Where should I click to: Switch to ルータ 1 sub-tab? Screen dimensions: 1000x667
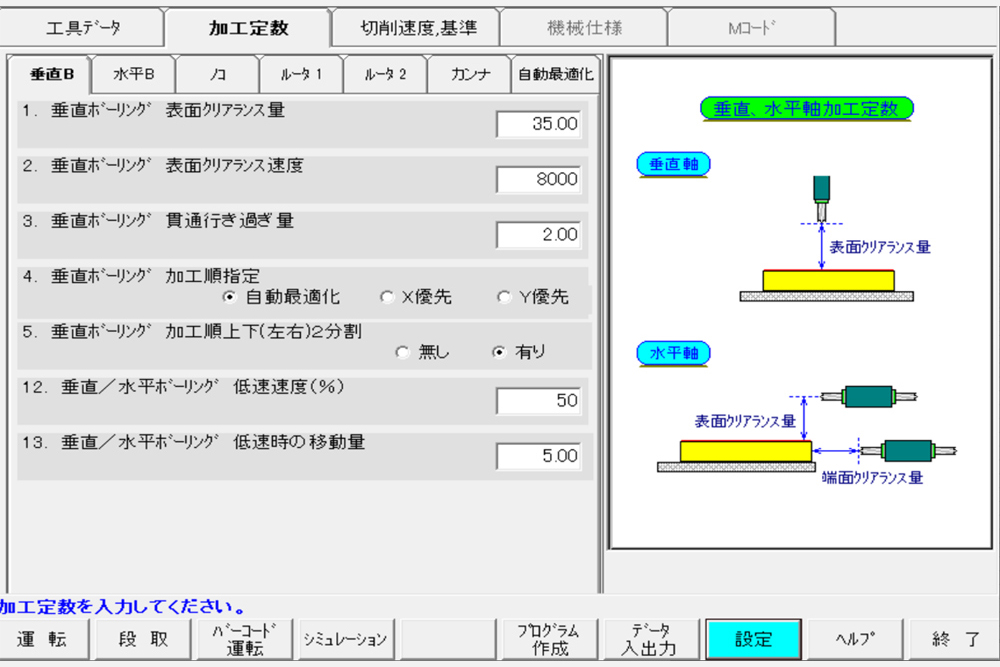point(301,75)
